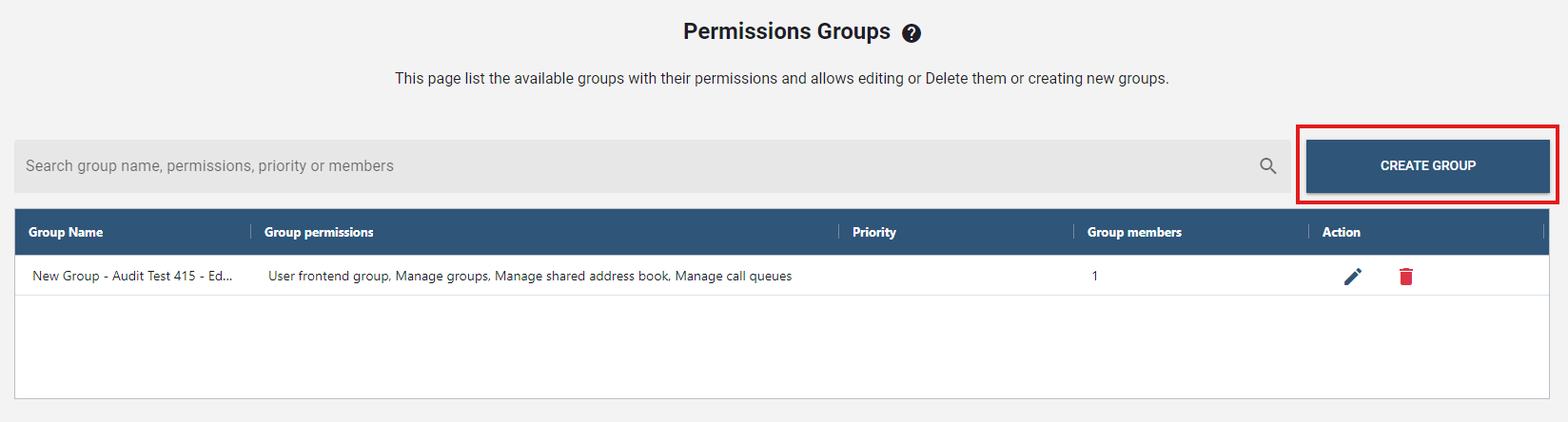1568x422 pixels.
Task: Click divider between Group Name and permissions headers
Action: coord(251,232)
